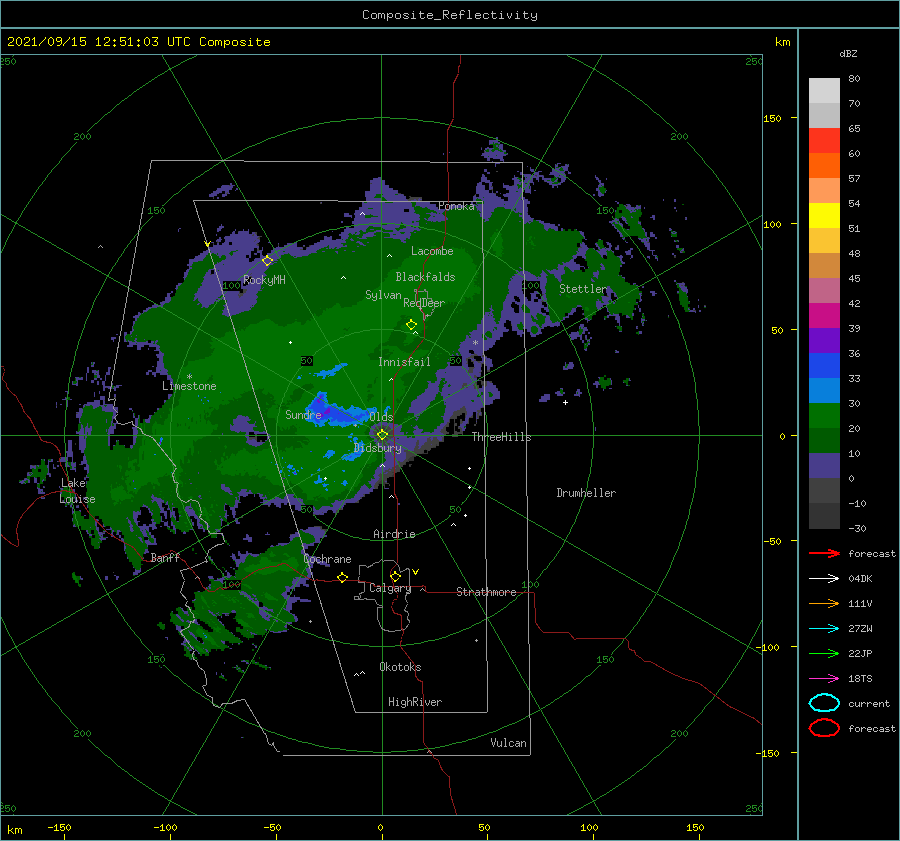The width and height of the screenshot is (900, 841).
Task: Click the Lake Louise label
Action: pyautogui.click(x=77, y=491)
